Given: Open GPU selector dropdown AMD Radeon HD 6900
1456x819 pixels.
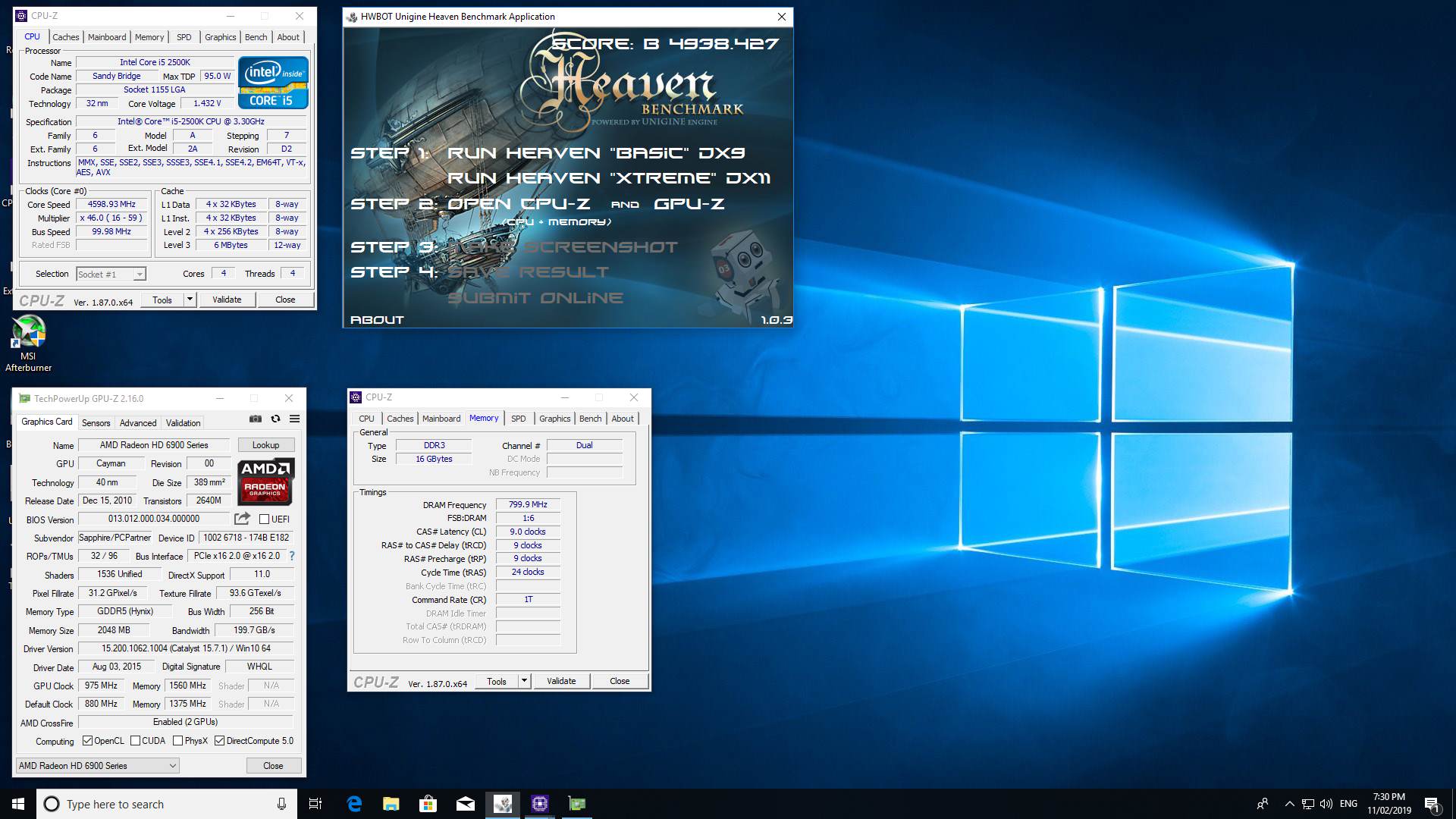Looking at the screenshot, I should click(98, 766).
